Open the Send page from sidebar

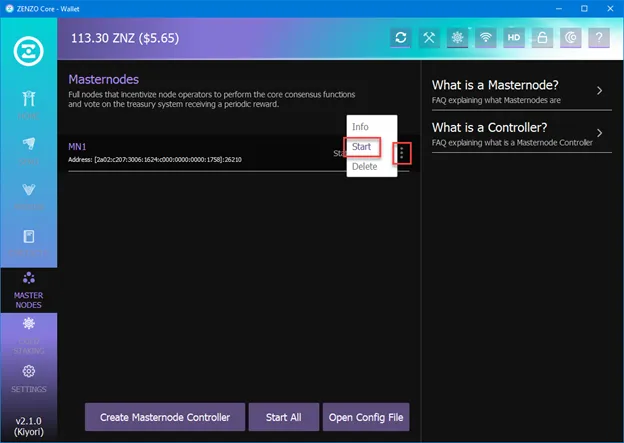tap(29, 150)
